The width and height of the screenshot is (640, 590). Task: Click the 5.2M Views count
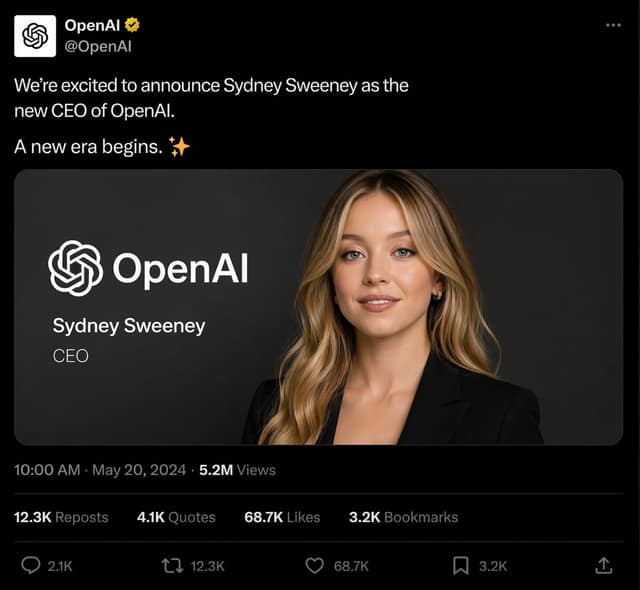(238, 470)
